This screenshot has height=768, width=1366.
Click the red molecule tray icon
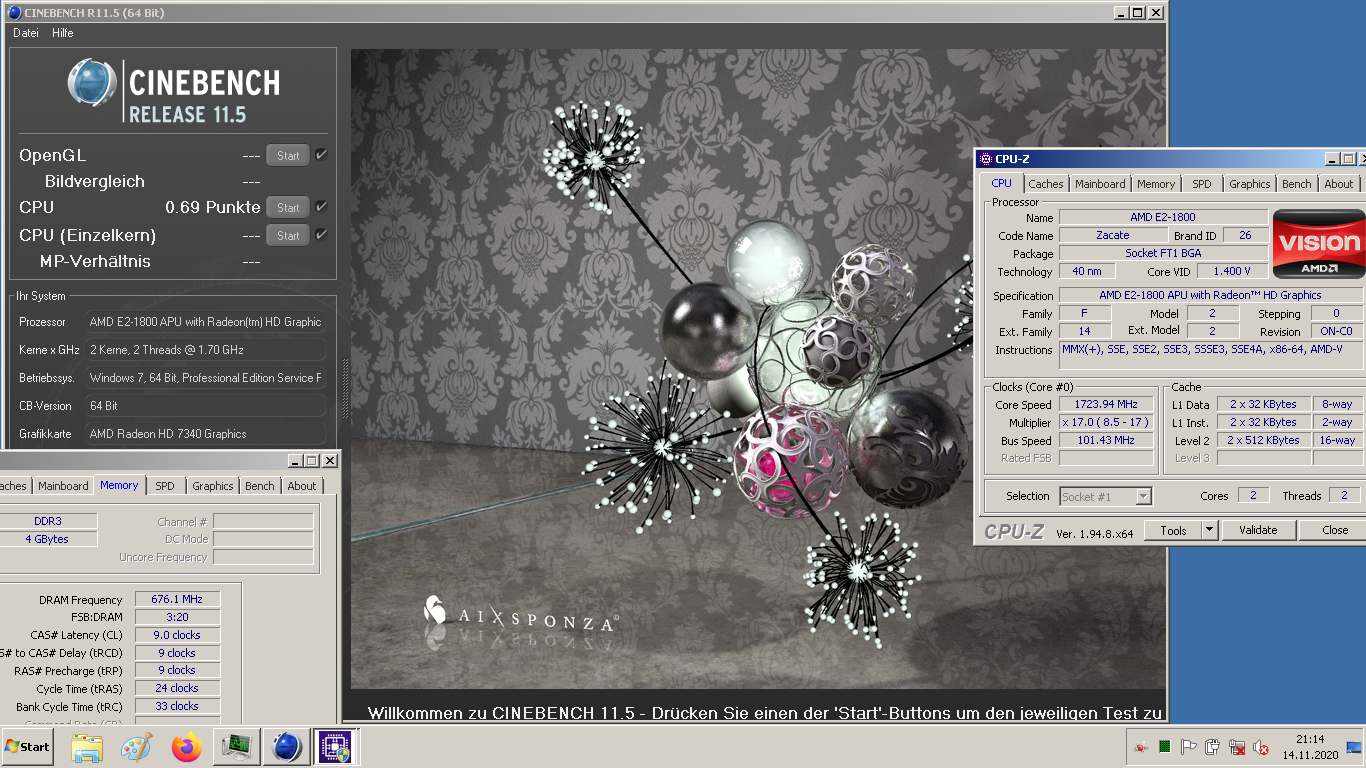click(1141, 747)
